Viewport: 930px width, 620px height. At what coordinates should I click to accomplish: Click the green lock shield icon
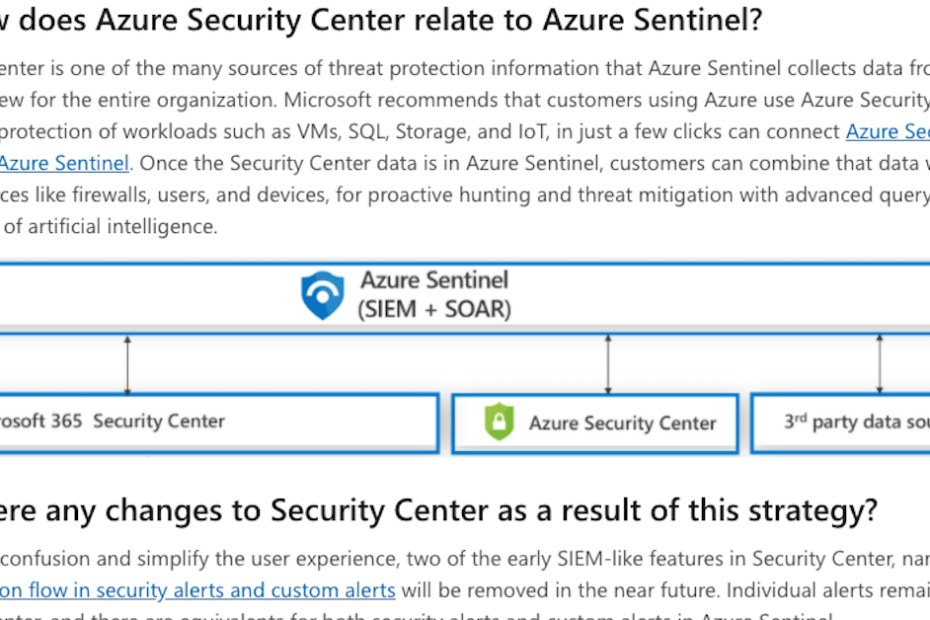point(499,422)
